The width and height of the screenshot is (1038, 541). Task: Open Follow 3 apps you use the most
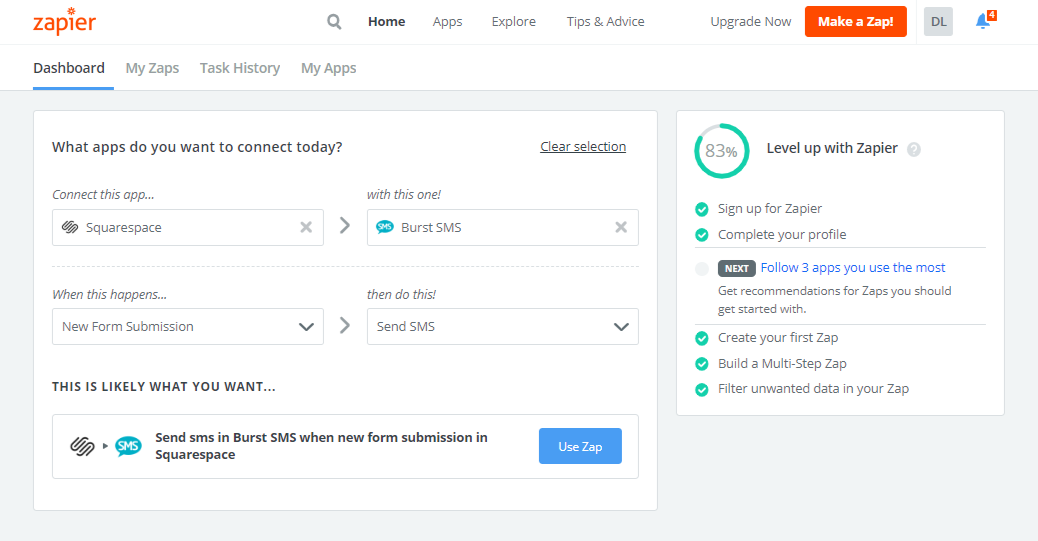[x=853, y=268]
